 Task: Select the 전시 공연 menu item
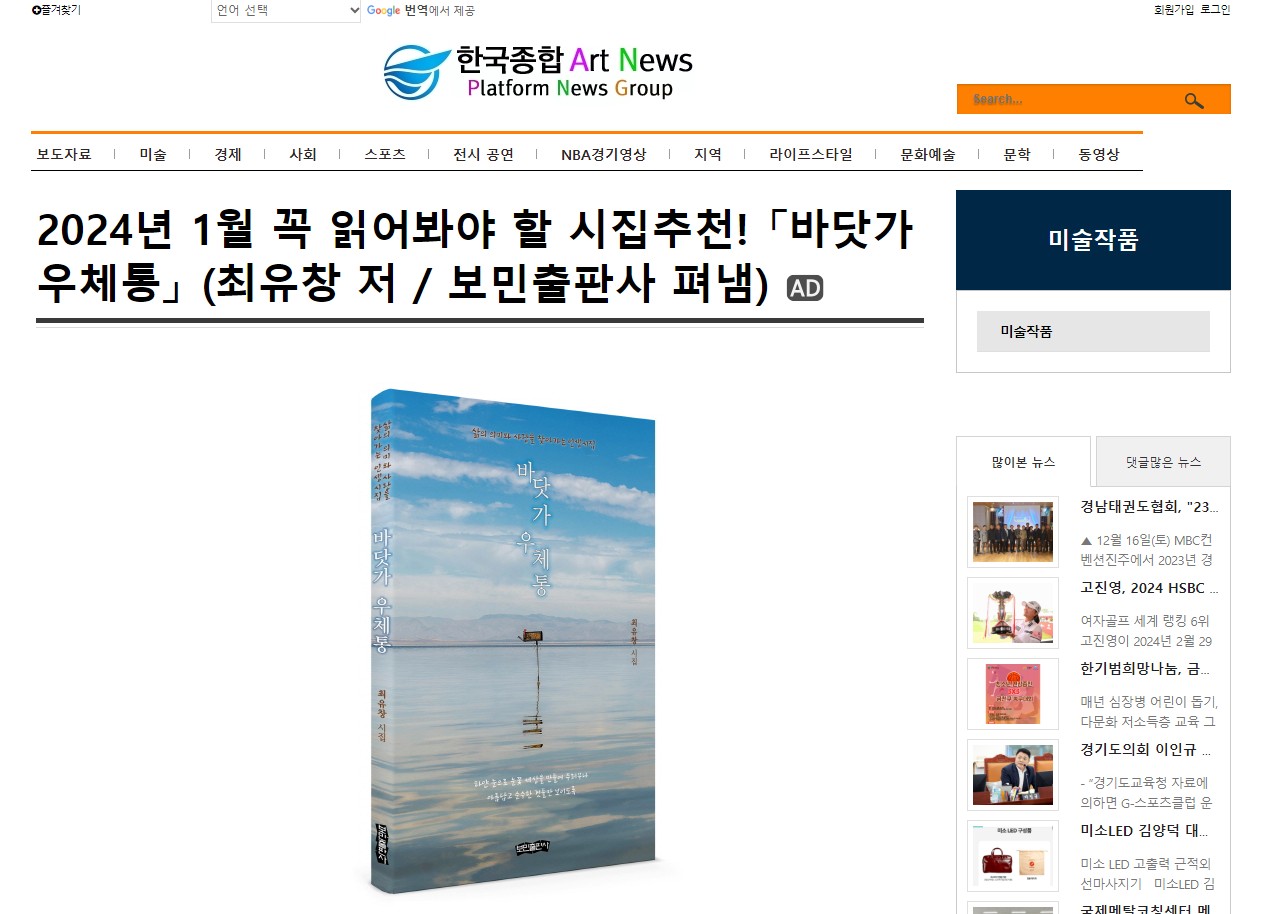pyautogui.click(x=483, y=154)
